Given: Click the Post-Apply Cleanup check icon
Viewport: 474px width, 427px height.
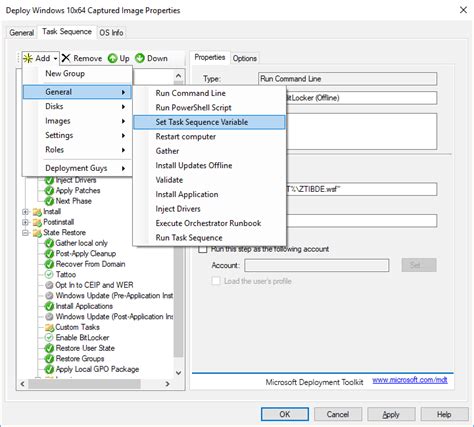Looking at the screenshot, I should [49, 254].
